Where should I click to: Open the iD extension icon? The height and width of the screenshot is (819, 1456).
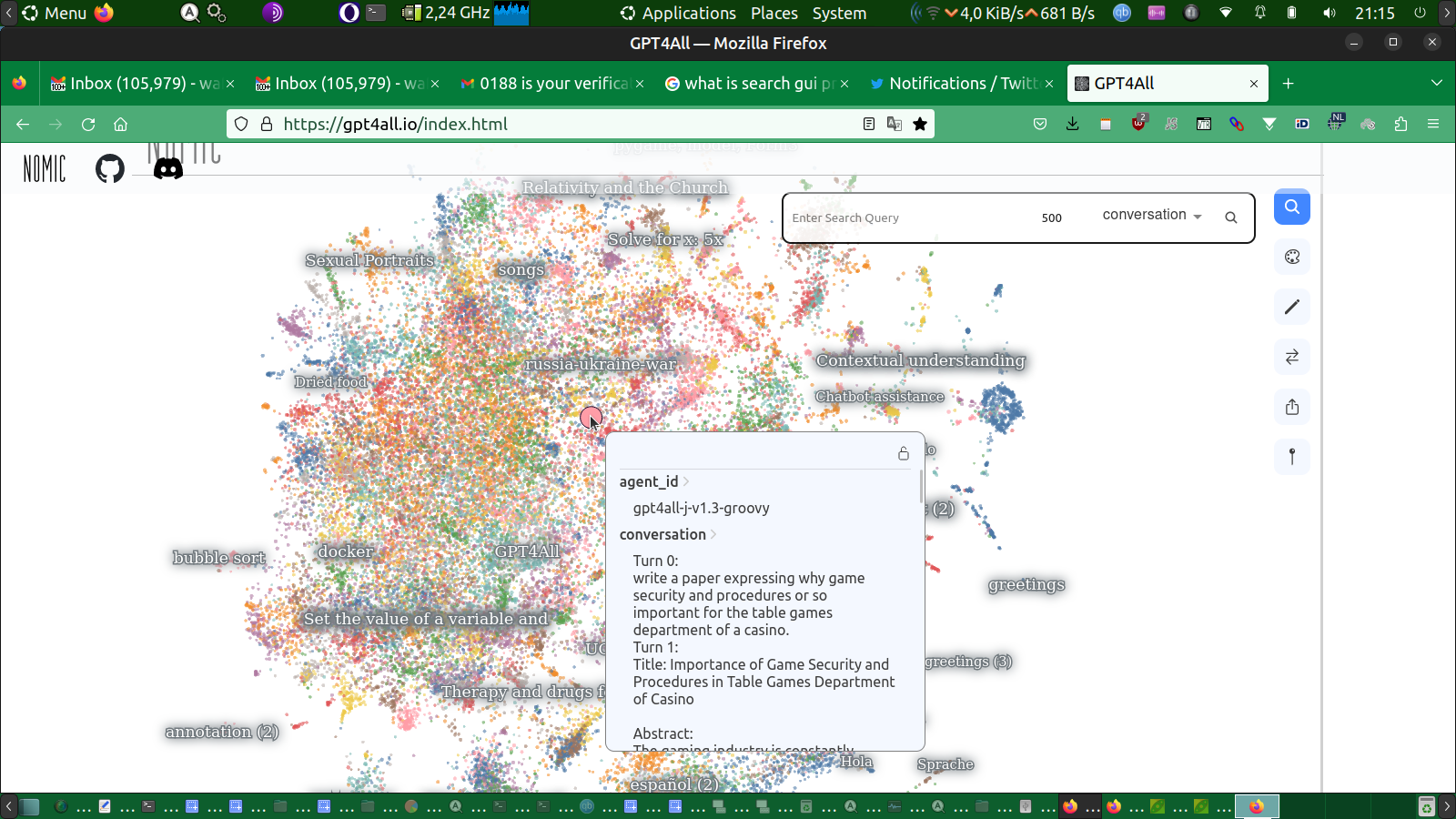tap(1302, 124)
